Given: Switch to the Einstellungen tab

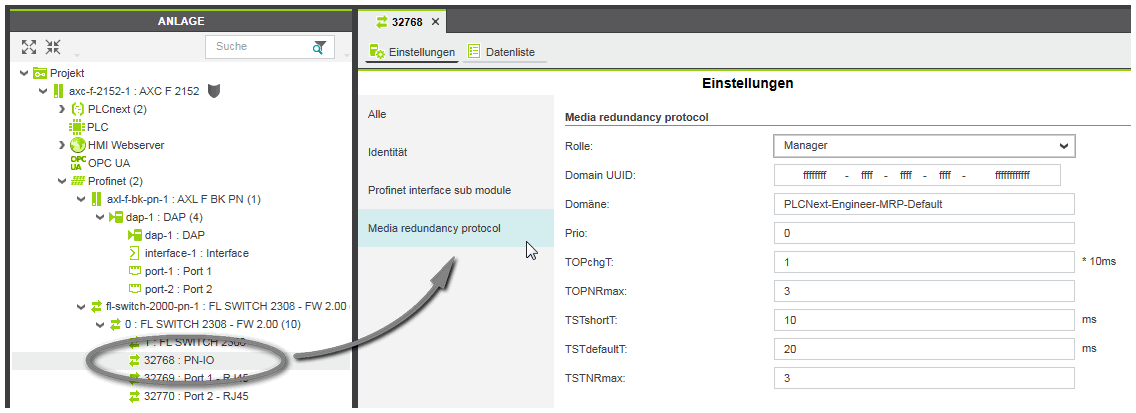Looking at the screenshot, I should (x=412, y=51).
